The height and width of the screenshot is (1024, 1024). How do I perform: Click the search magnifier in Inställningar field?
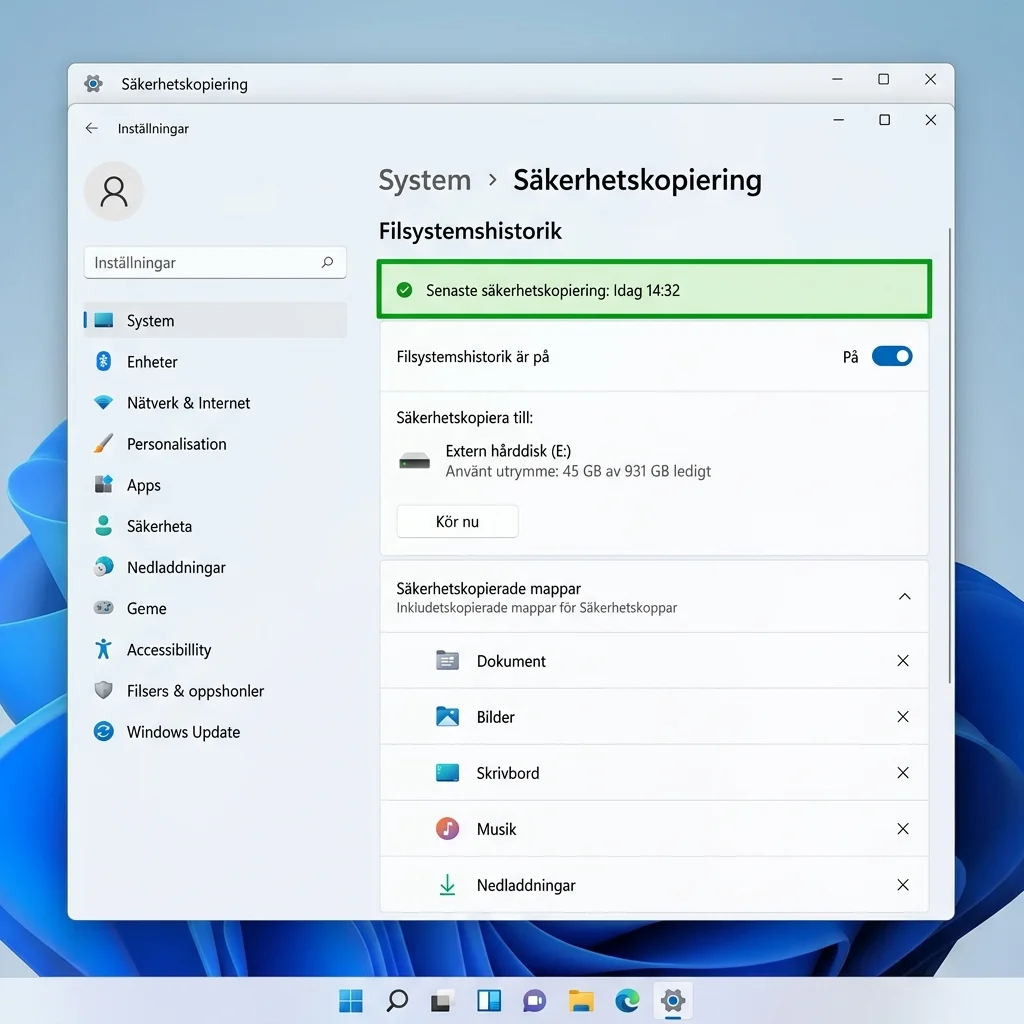(327, 262)
